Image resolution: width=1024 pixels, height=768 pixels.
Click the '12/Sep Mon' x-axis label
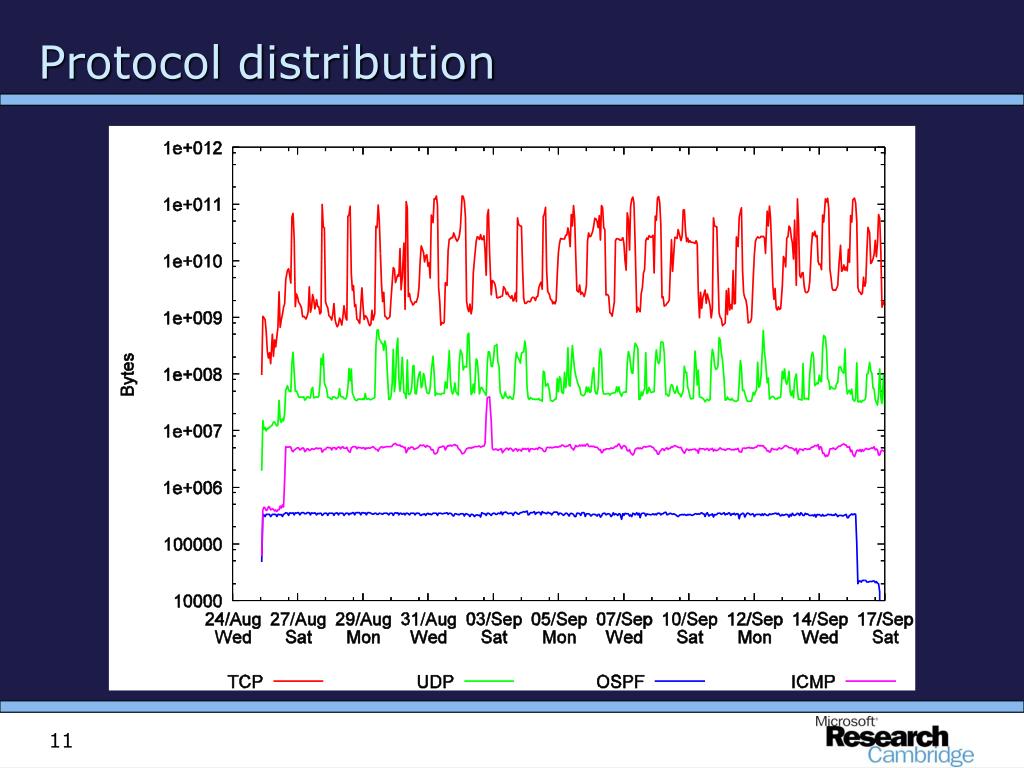point(755,628)
